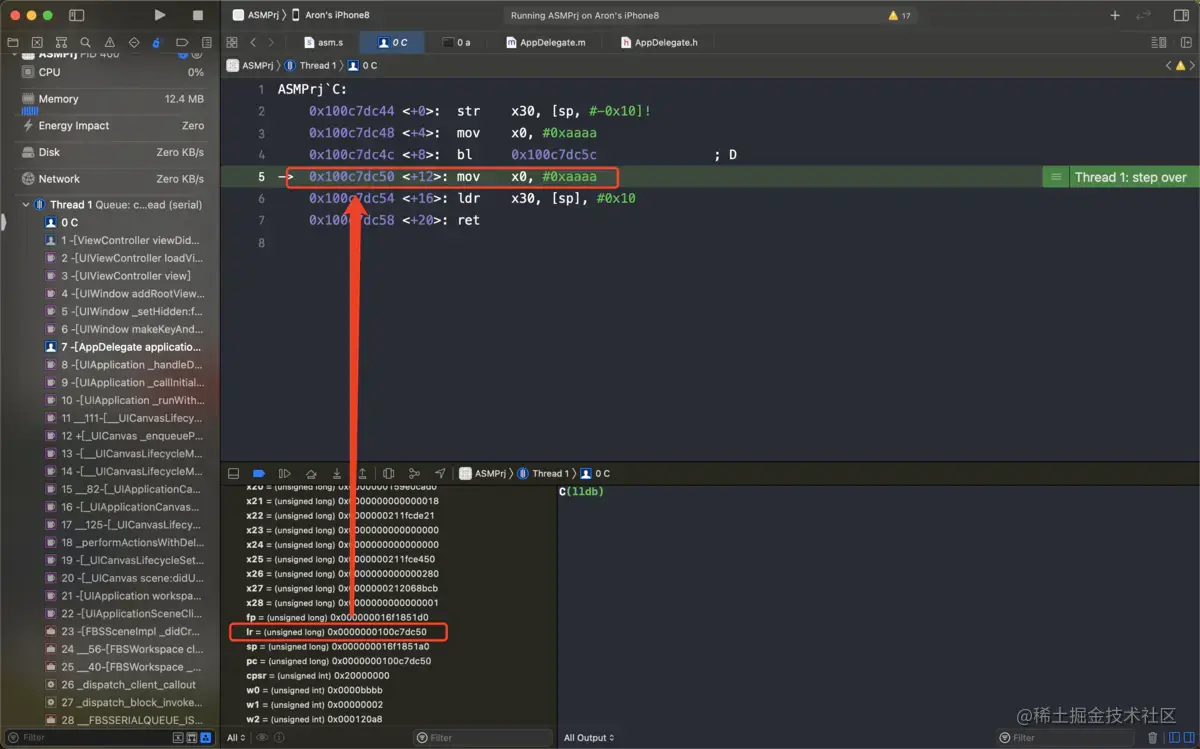Switch to the AppDelegate.m tab
Image resolution: width=1200 pixels, height=749 pixels.
pyautogui.click(x=546, y=43)
